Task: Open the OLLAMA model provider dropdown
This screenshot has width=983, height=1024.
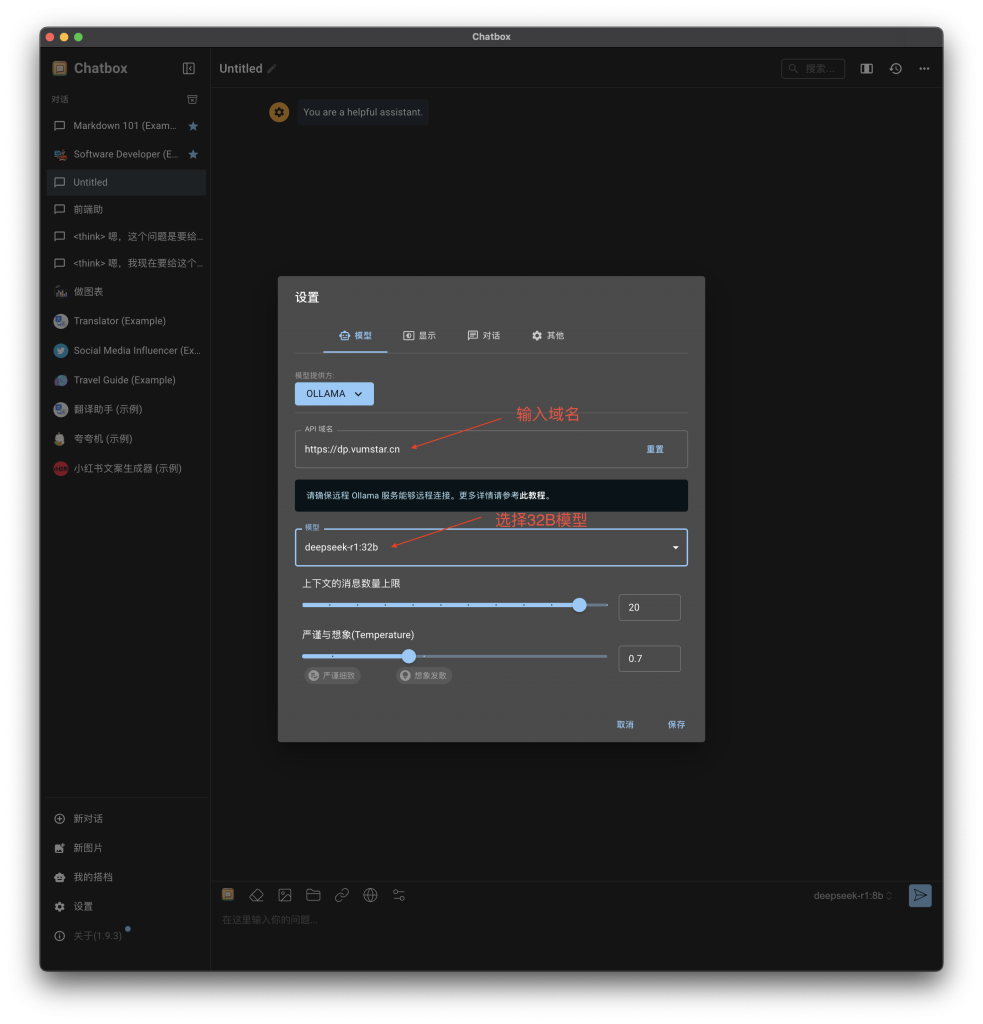Action: pos(334,394)
